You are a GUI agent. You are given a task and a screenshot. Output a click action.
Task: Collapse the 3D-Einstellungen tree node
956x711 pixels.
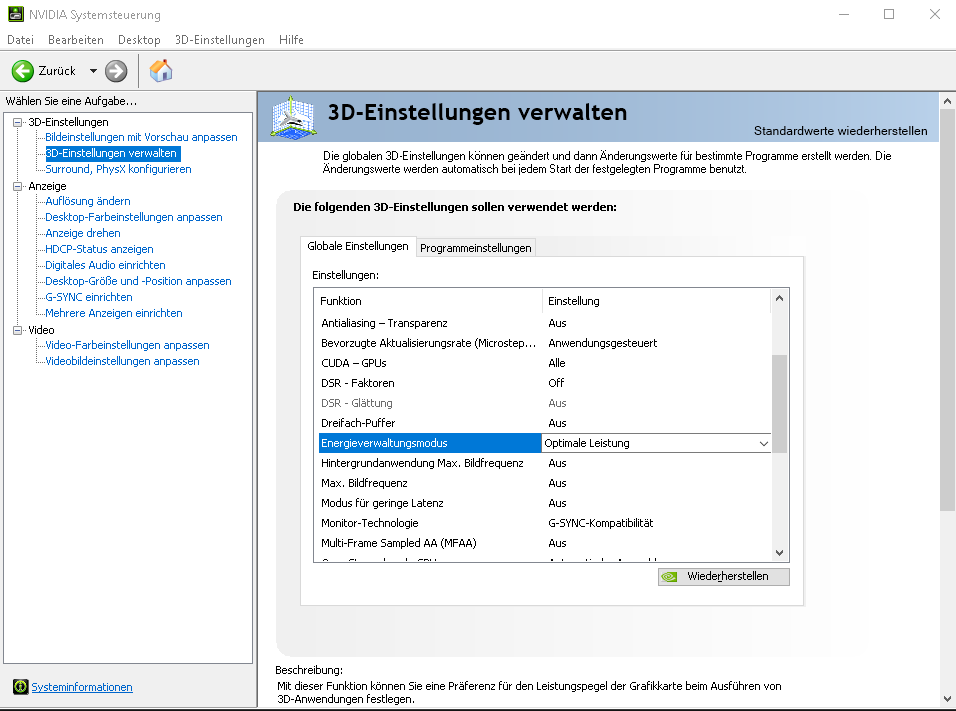[x=18, y=123]
